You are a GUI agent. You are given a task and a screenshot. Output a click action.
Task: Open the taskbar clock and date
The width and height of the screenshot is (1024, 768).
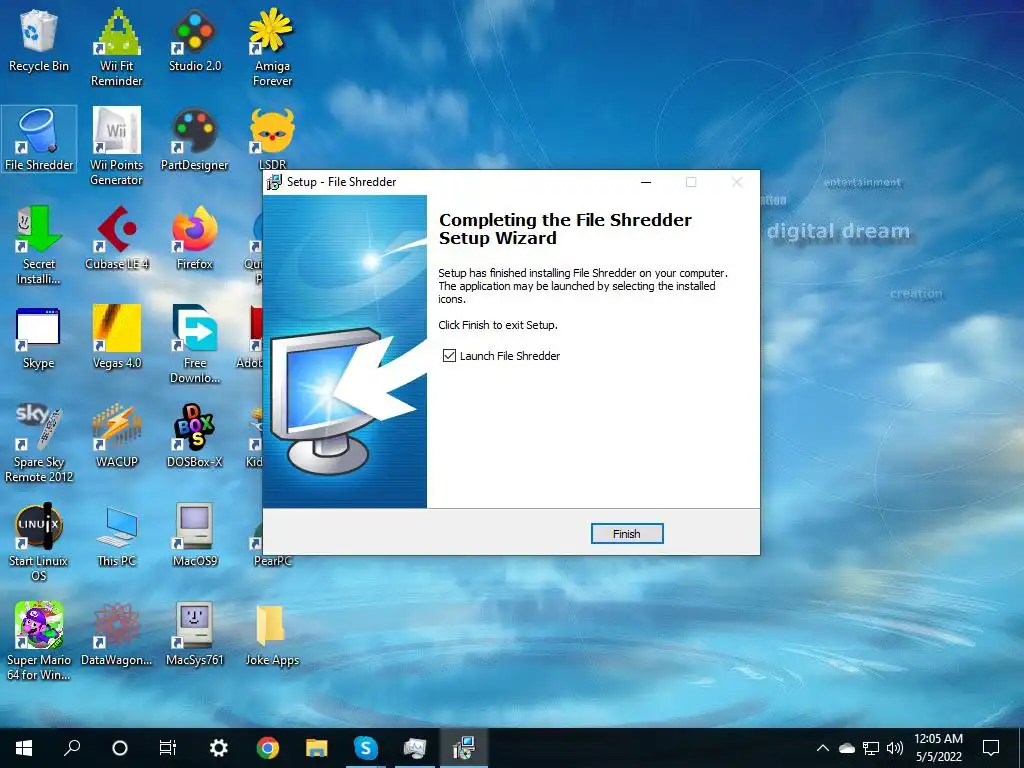[938, 748]
